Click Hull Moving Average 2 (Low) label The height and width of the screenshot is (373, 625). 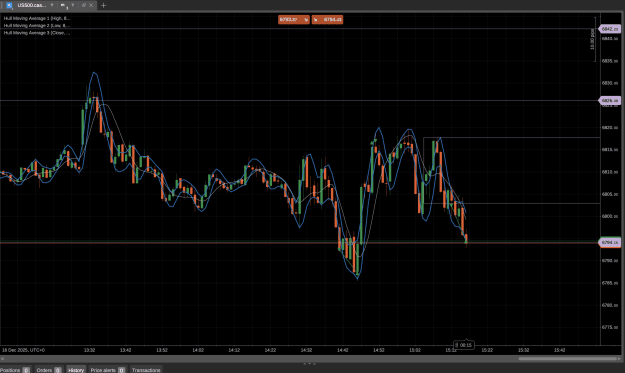(37, 26)
